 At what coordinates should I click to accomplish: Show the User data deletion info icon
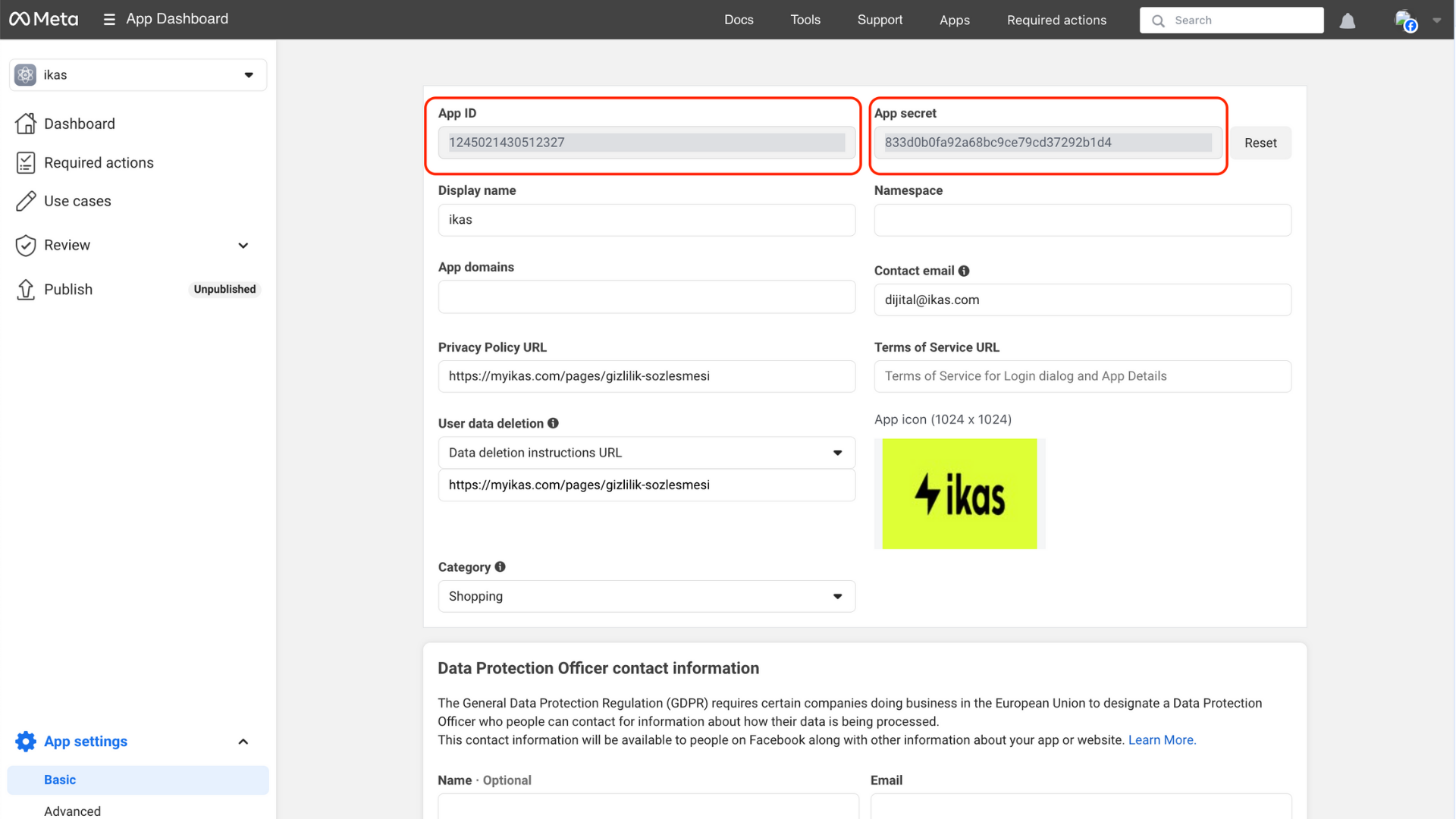[553, 423]
